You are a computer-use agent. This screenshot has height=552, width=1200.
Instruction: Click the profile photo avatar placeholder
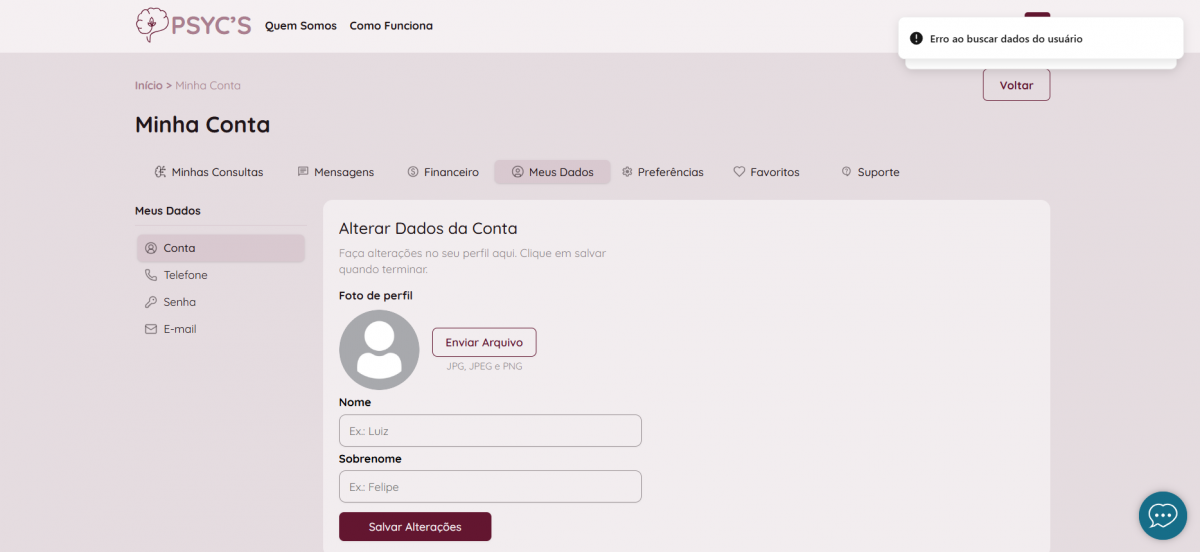(x=379, y=349)
